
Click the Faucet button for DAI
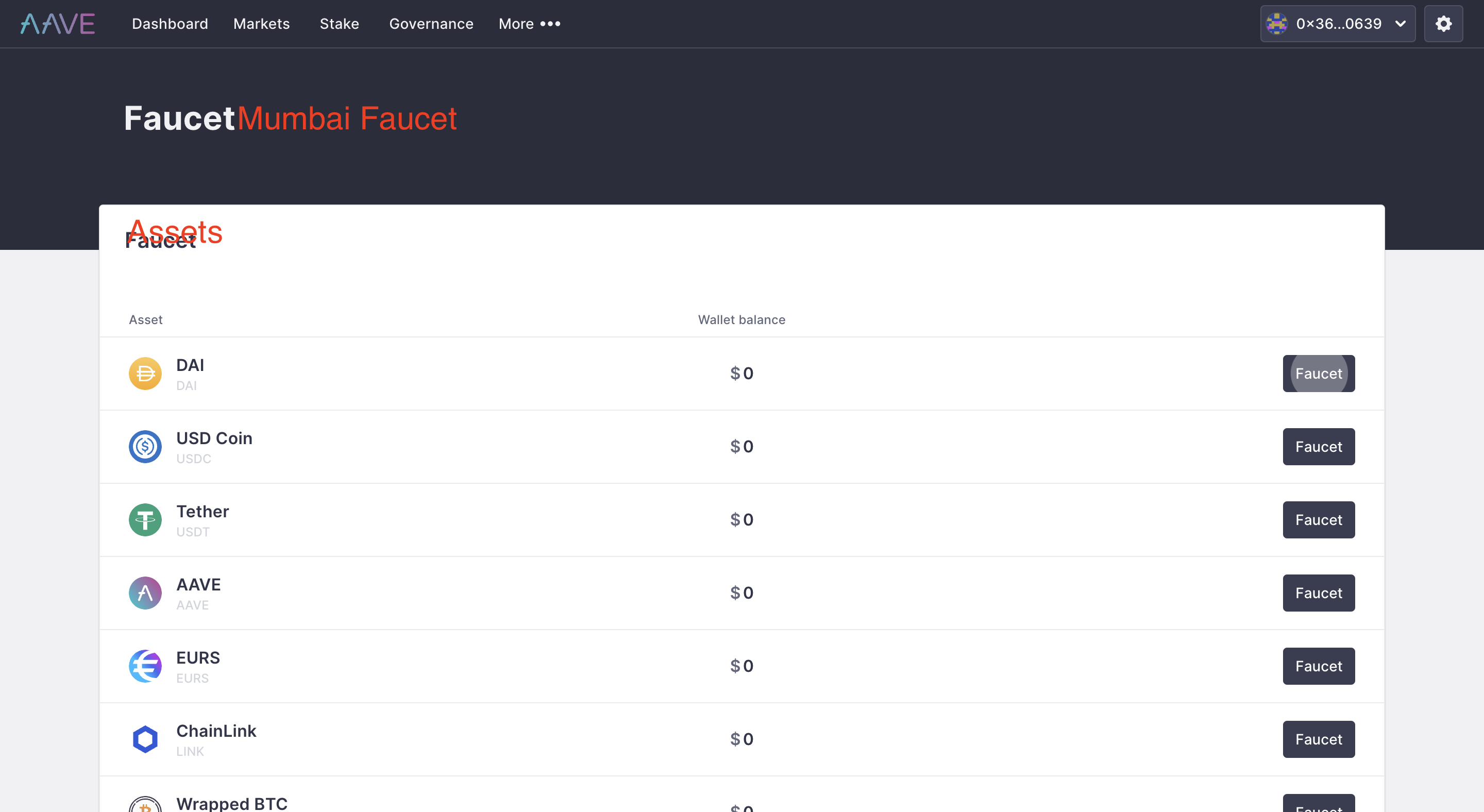pyautogui.click(x=1319, y=373)
